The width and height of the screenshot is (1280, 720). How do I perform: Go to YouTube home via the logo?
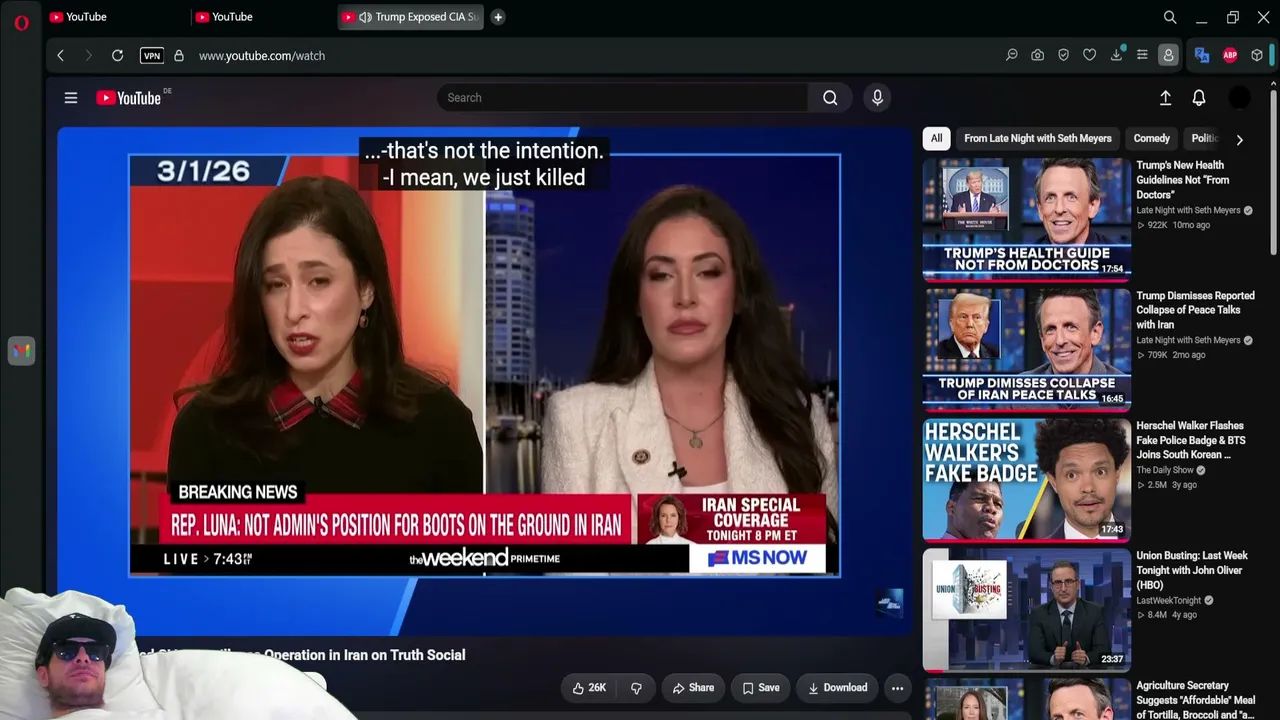coord(129,98)
